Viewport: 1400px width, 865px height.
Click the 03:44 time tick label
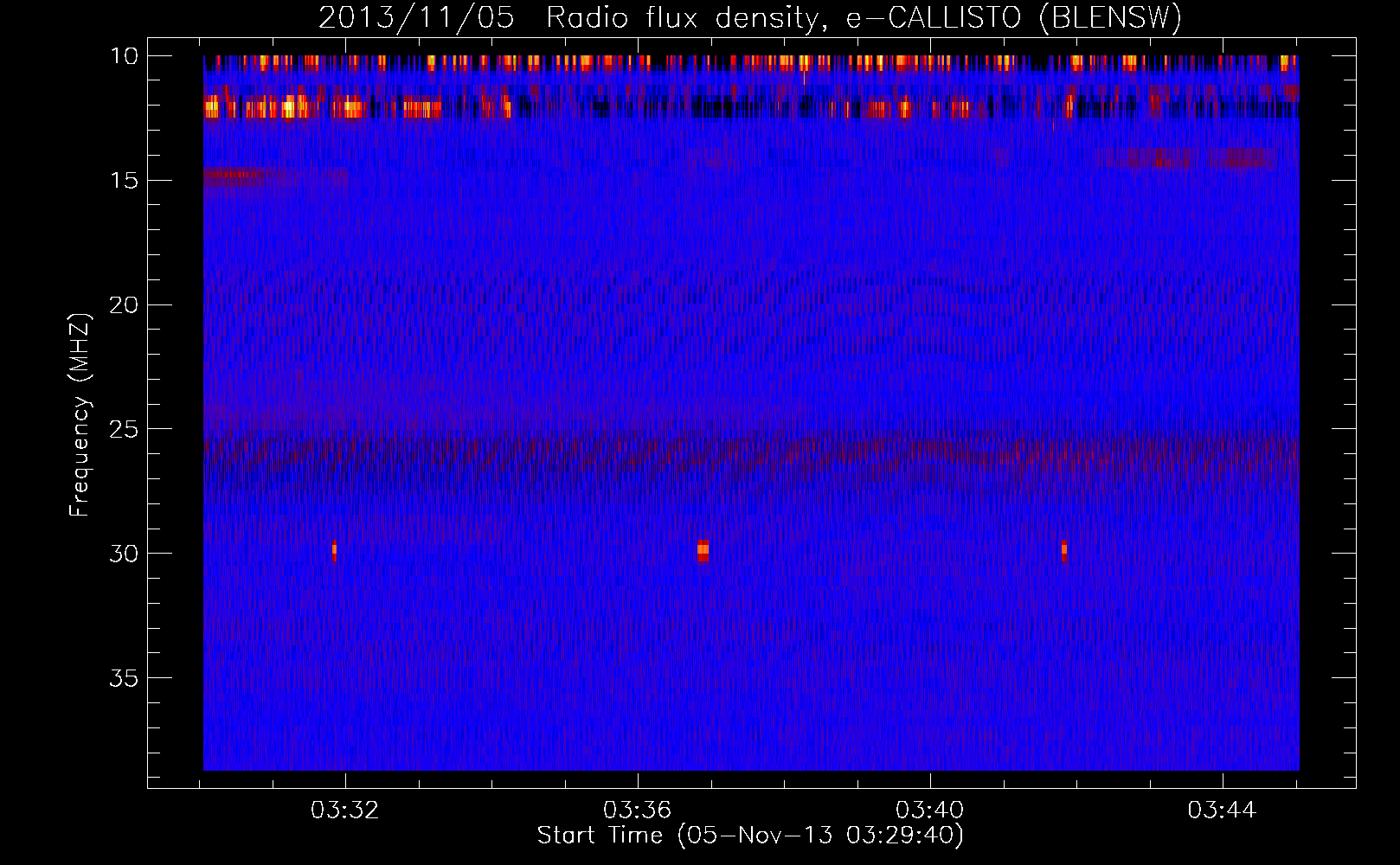coord(1223,811)
